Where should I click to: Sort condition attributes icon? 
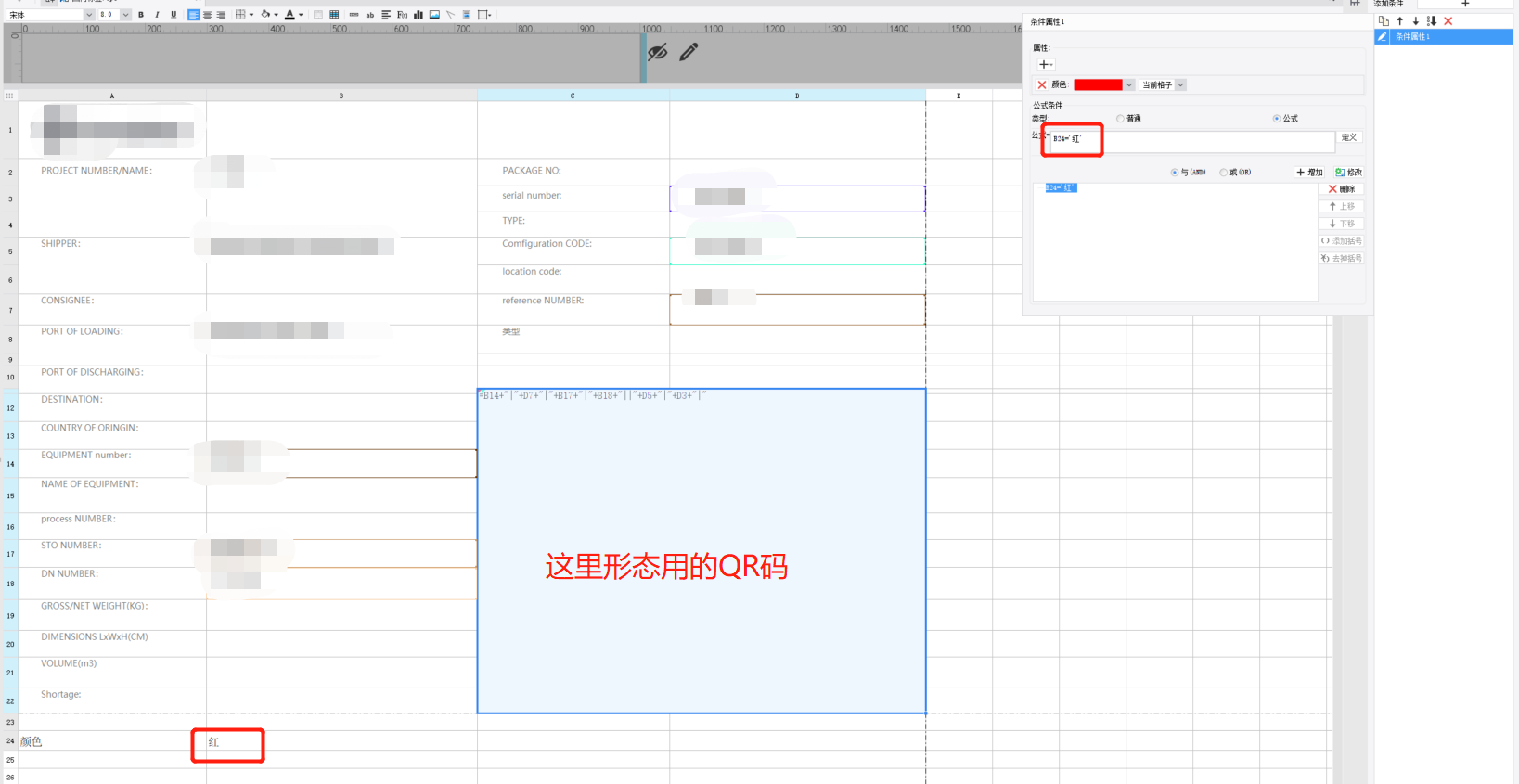[1432, 20]
